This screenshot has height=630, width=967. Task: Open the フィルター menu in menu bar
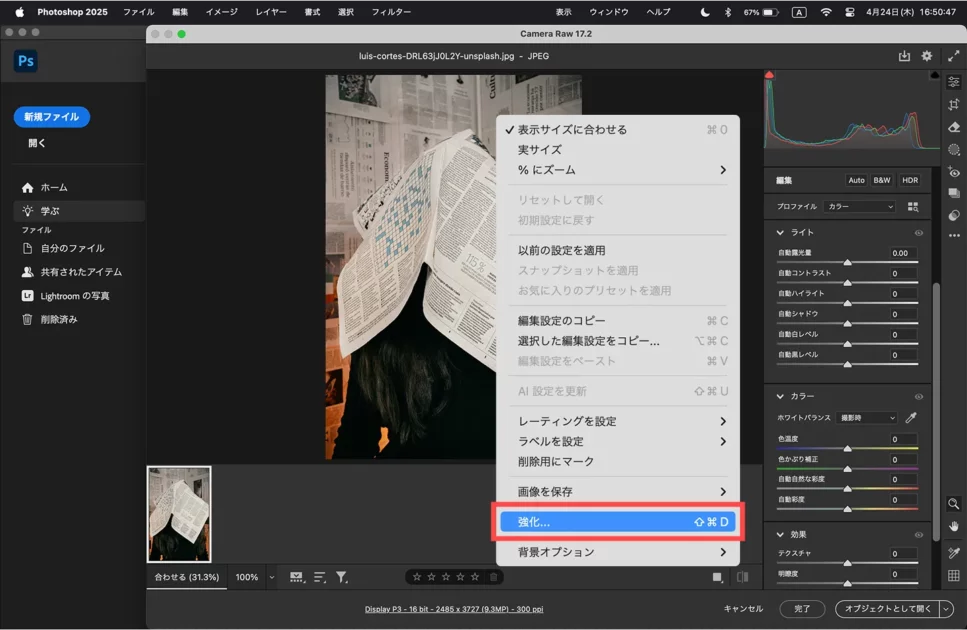[391, 12]
